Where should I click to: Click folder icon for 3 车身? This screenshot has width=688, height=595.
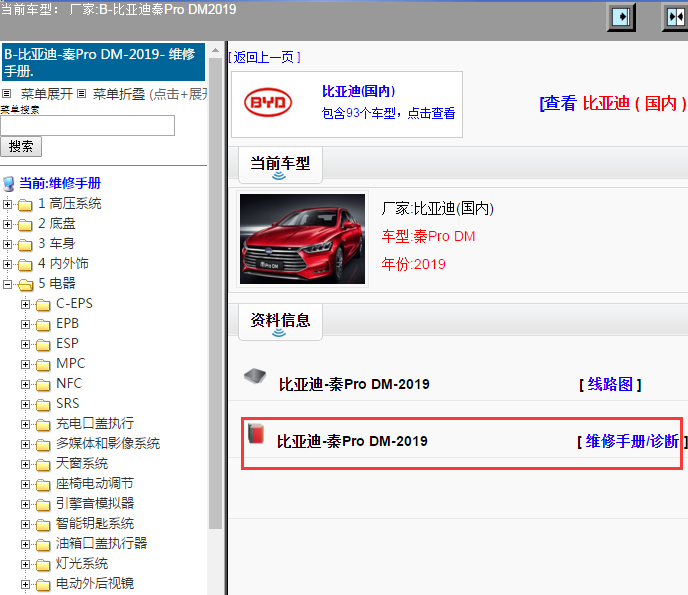pos(25,245)
